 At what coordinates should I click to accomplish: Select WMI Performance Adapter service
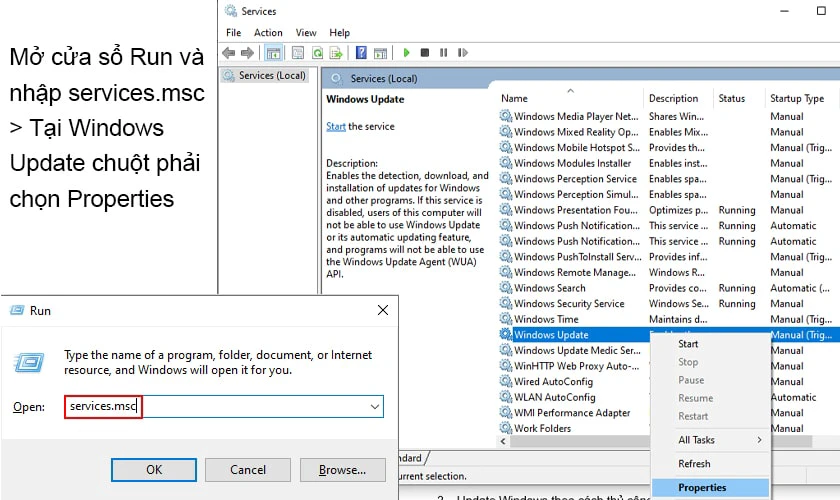tap(572, 413)
